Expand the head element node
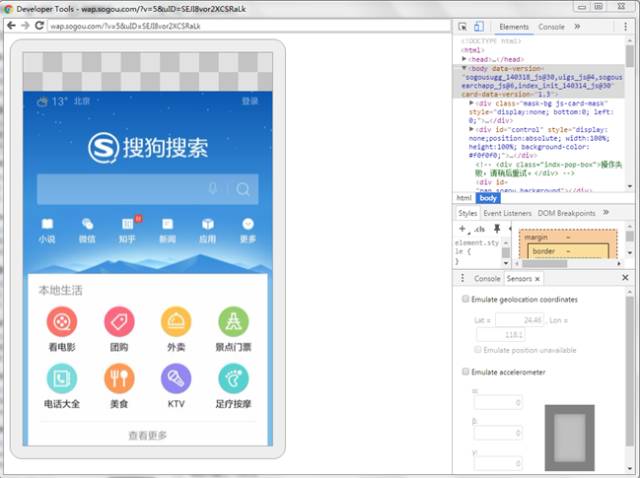This screenshot has height=478, width=640. [464, 59]
